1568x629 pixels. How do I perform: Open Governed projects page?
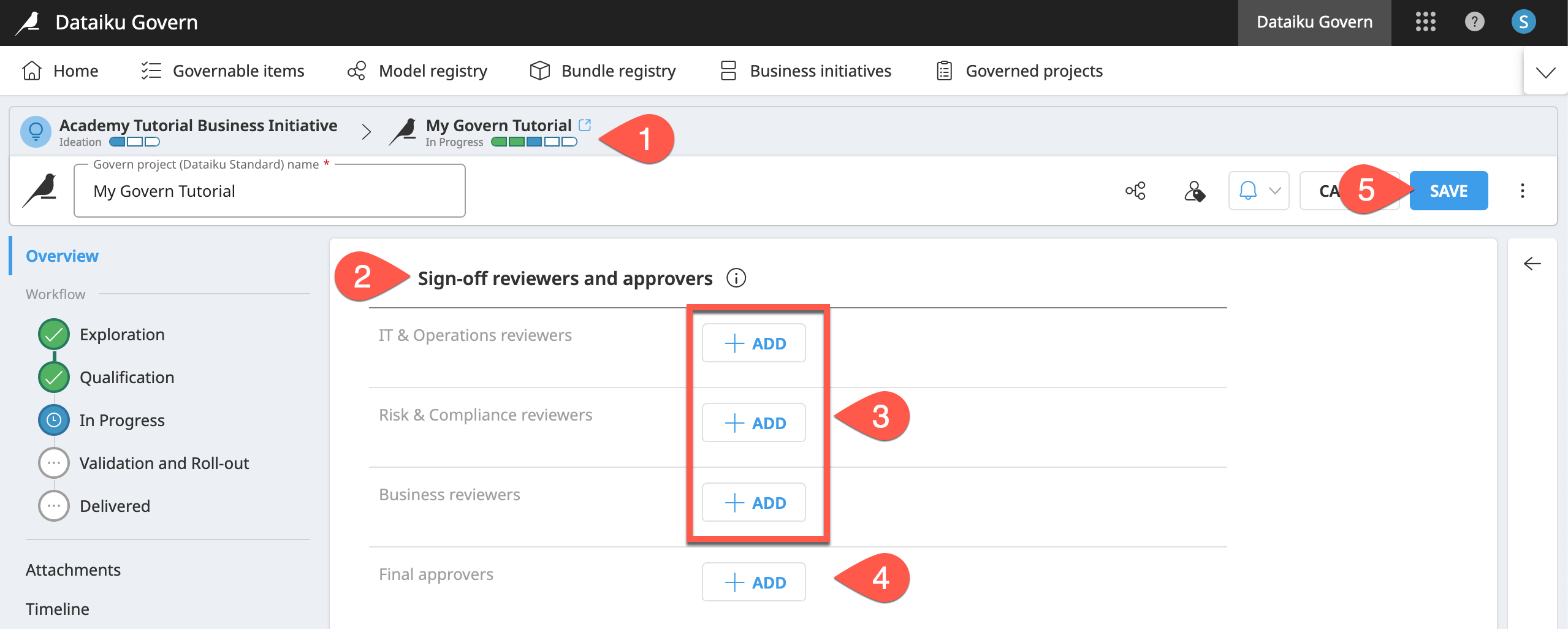tap(1019, 71)
